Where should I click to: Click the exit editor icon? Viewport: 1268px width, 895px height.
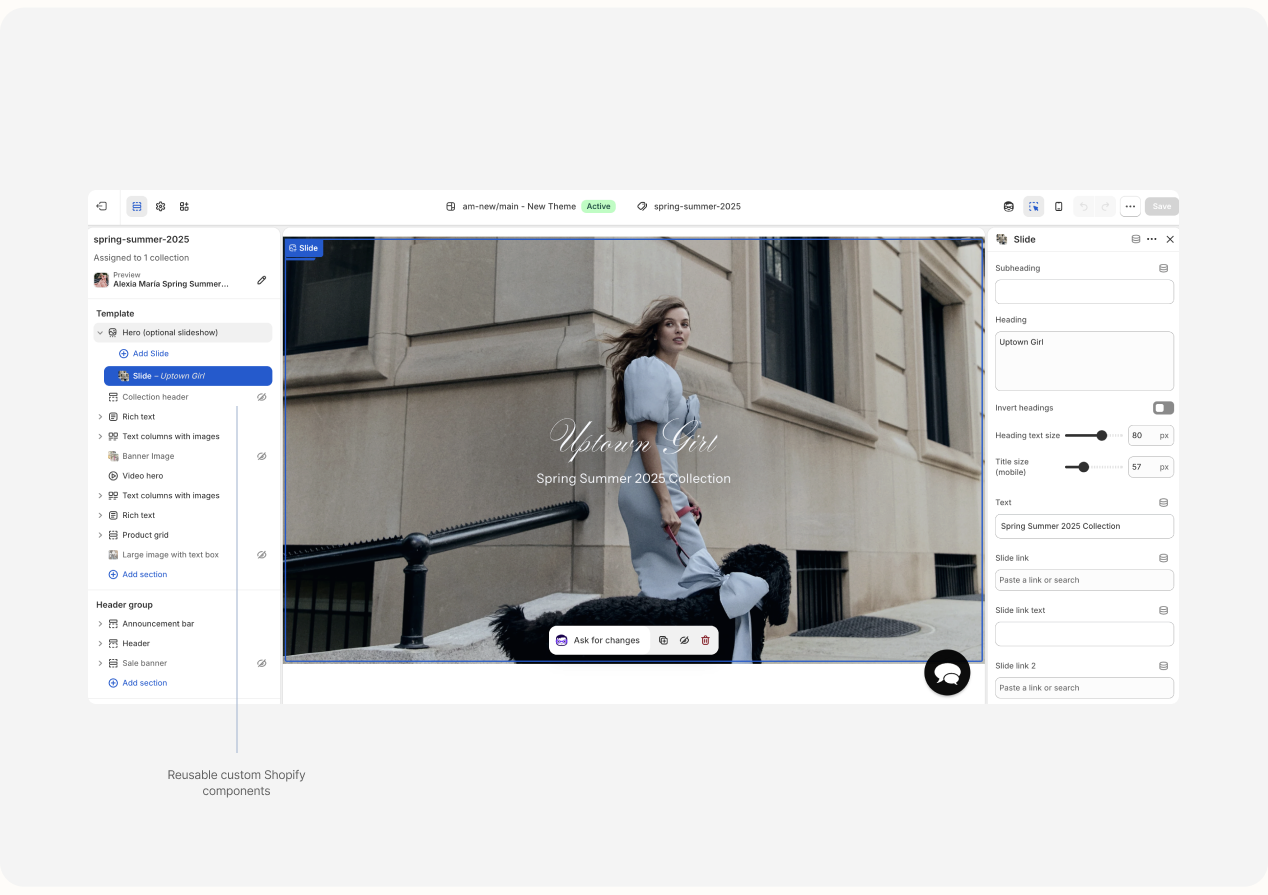(x=101, y=206)
